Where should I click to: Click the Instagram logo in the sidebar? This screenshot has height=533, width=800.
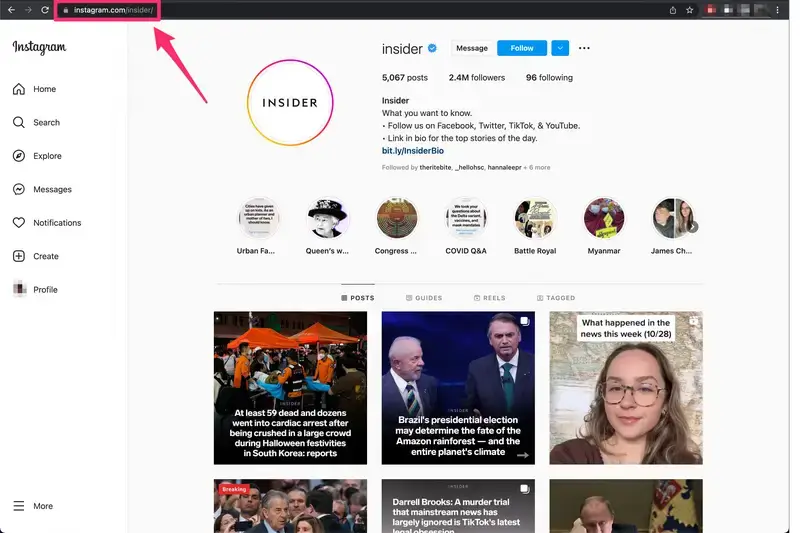click(39, 47)
